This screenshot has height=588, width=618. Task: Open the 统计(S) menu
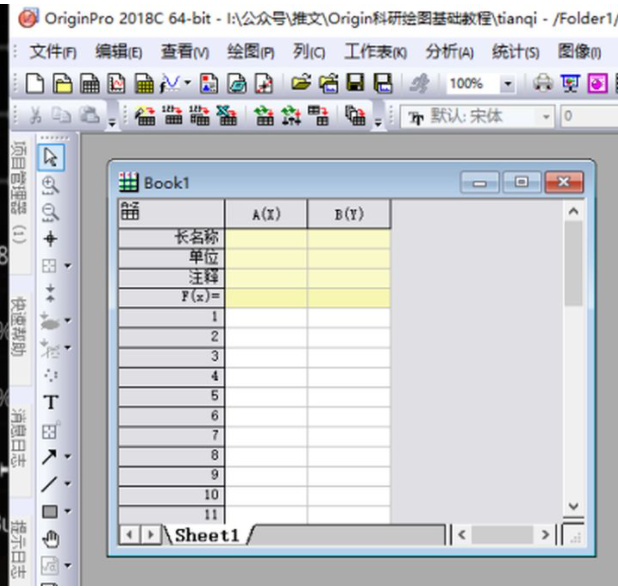tap(516, 52)
